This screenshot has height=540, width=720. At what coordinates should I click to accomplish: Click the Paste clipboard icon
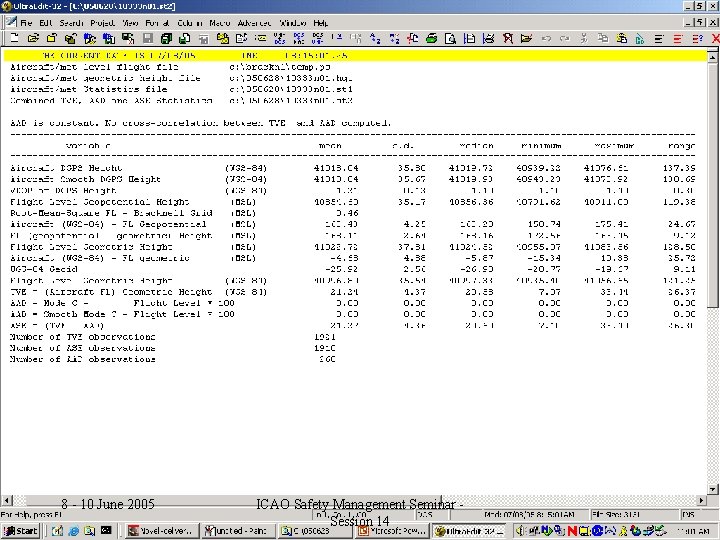point(621,39)
